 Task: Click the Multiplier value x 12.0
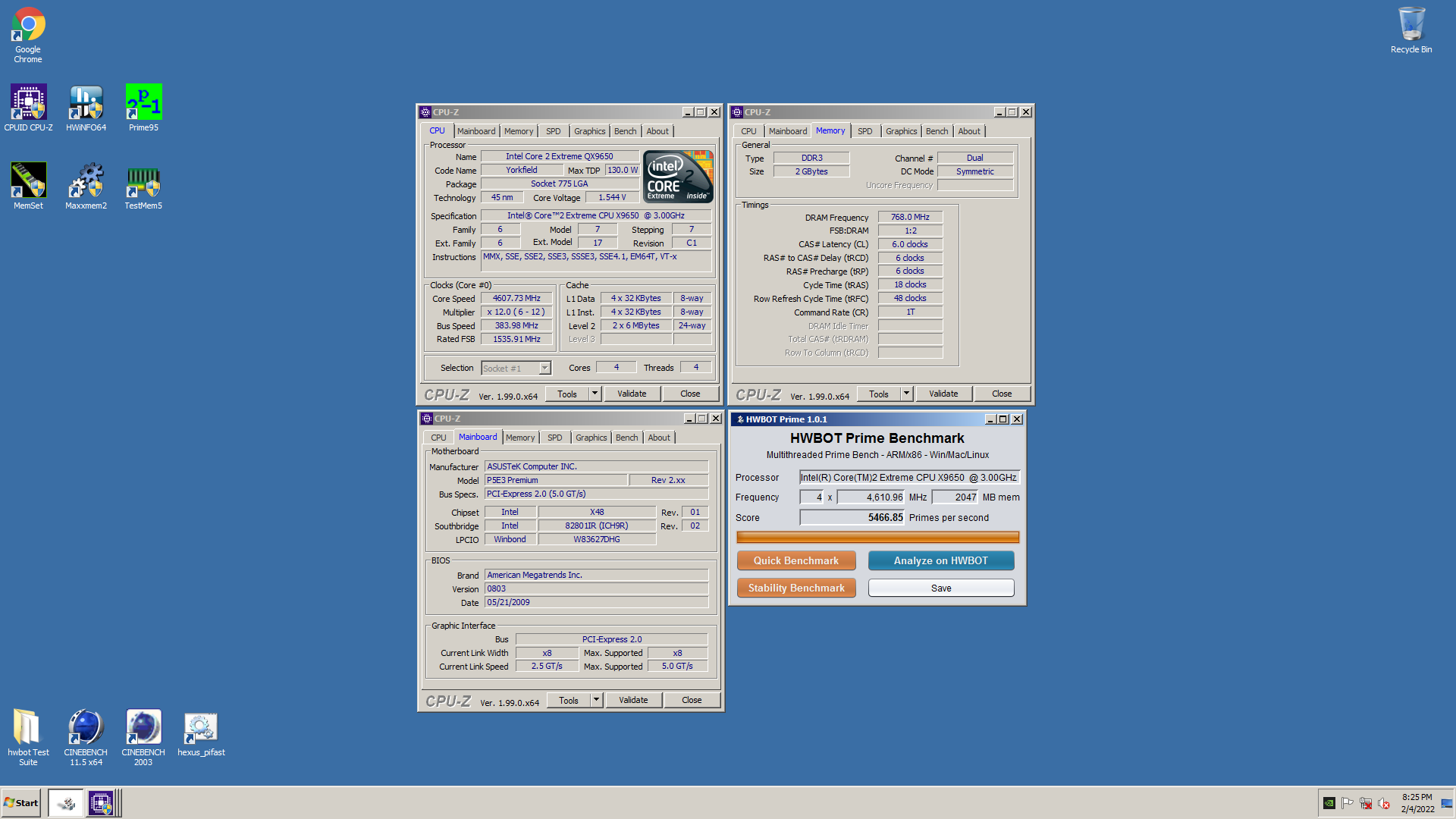pos(516,312)
